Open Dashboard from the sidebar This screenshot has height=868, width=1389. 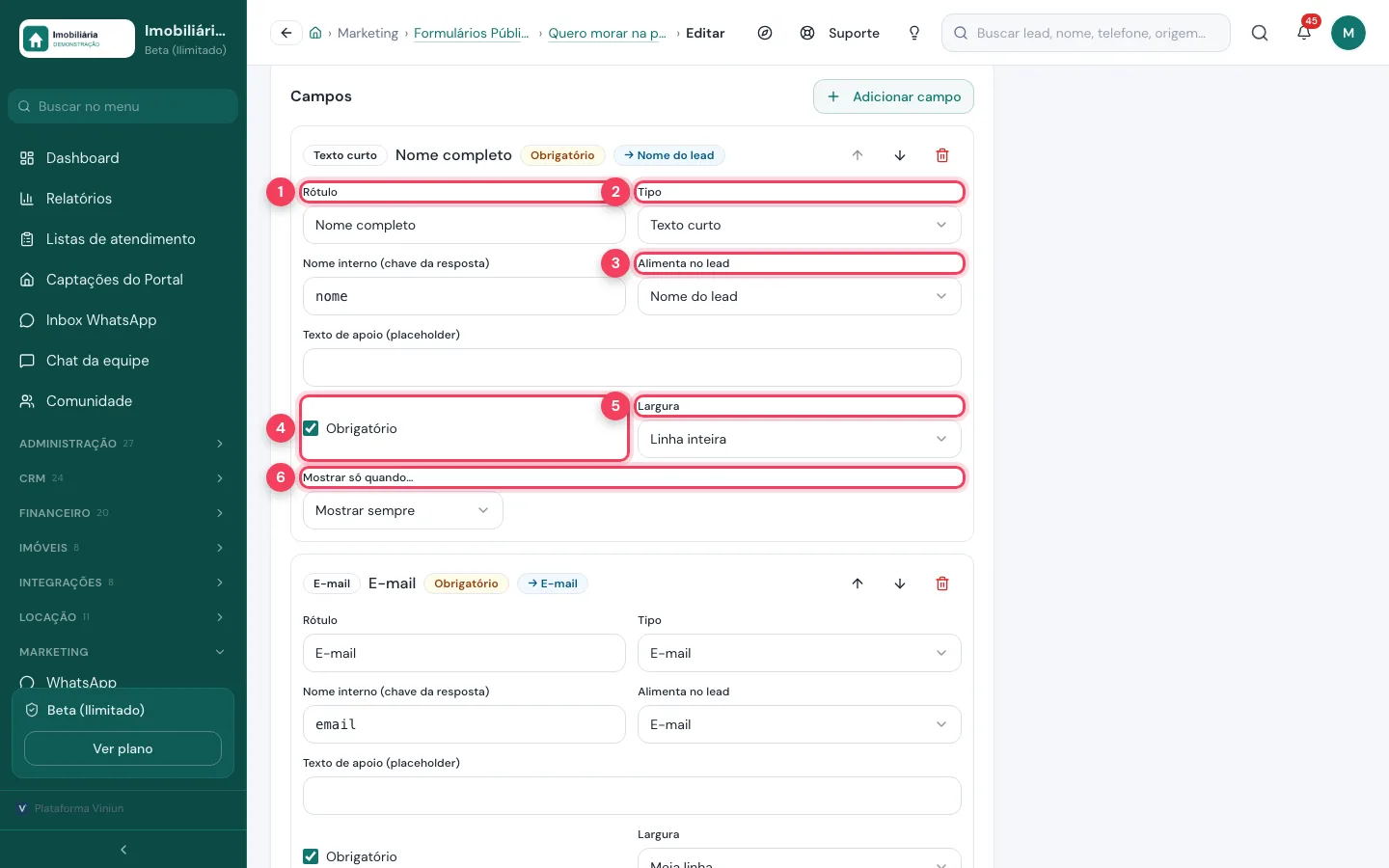123,158
